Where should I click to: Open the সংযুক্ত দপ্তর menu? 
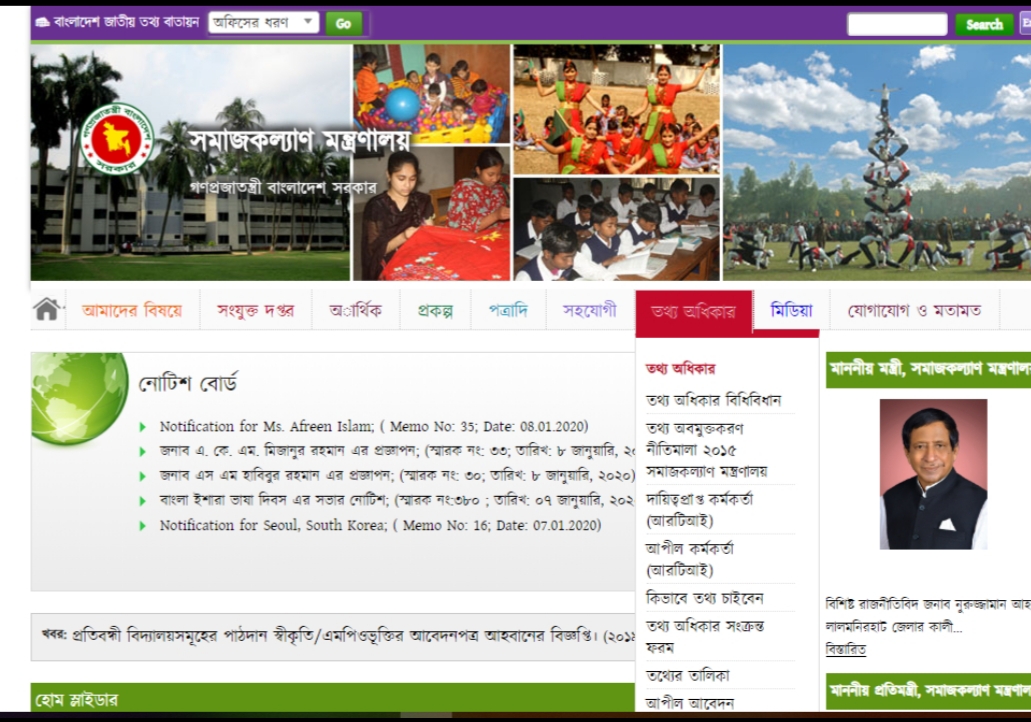256,310
